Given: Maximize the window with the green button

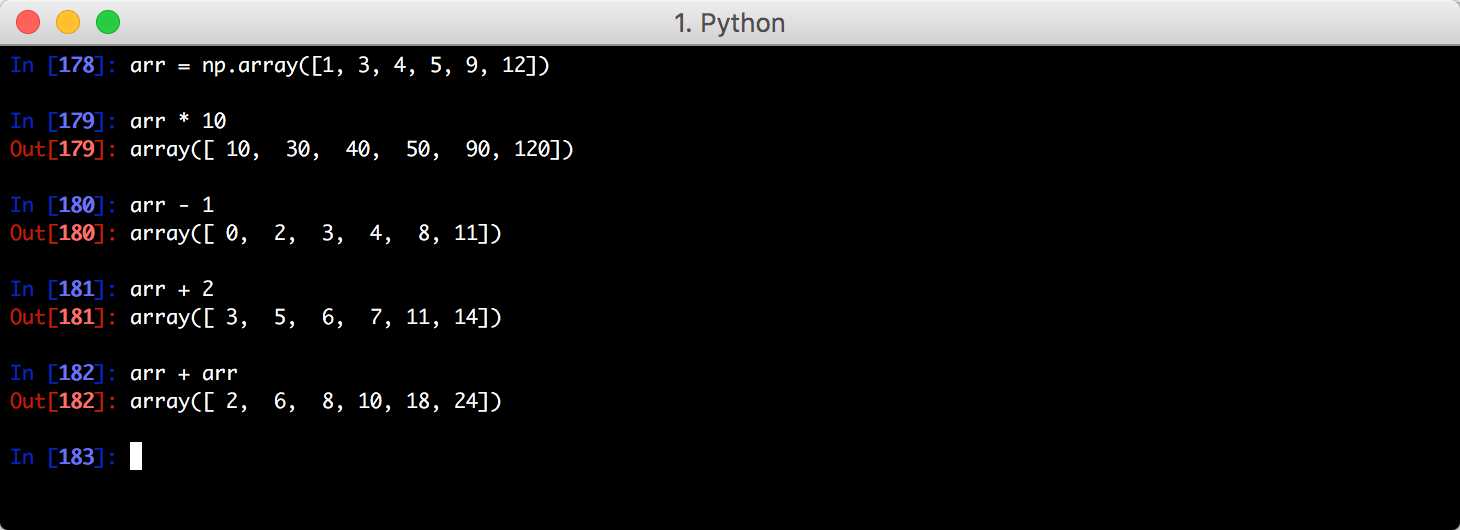Looking at the screenshot, I should point(108,21).
